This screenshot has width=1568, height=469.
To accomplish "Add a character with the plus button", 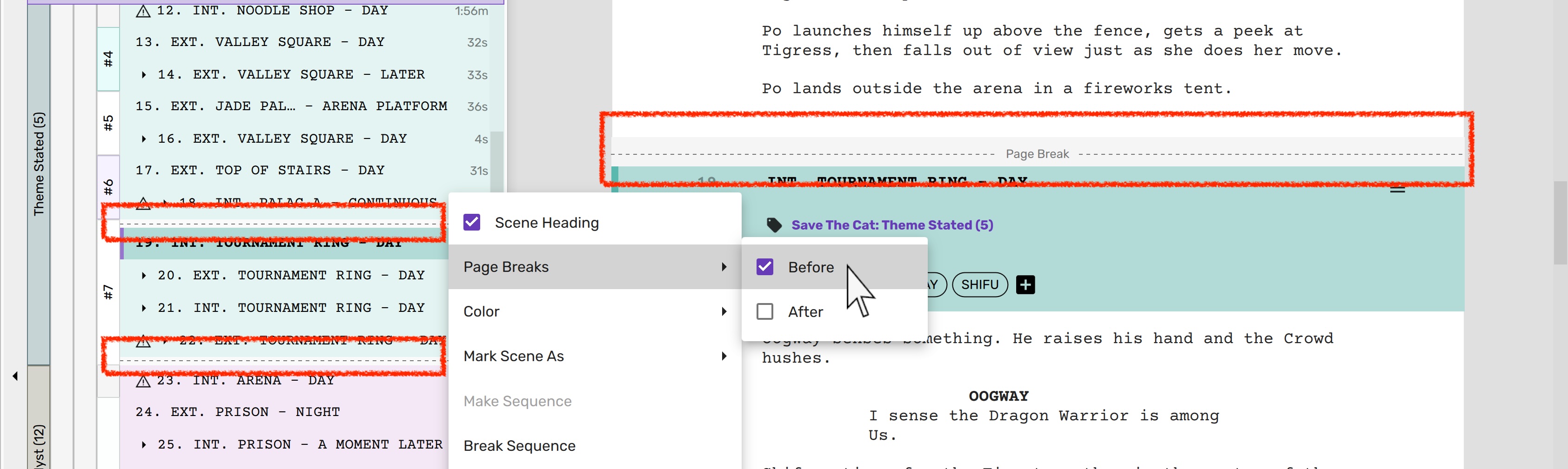I will (1025, 284).
